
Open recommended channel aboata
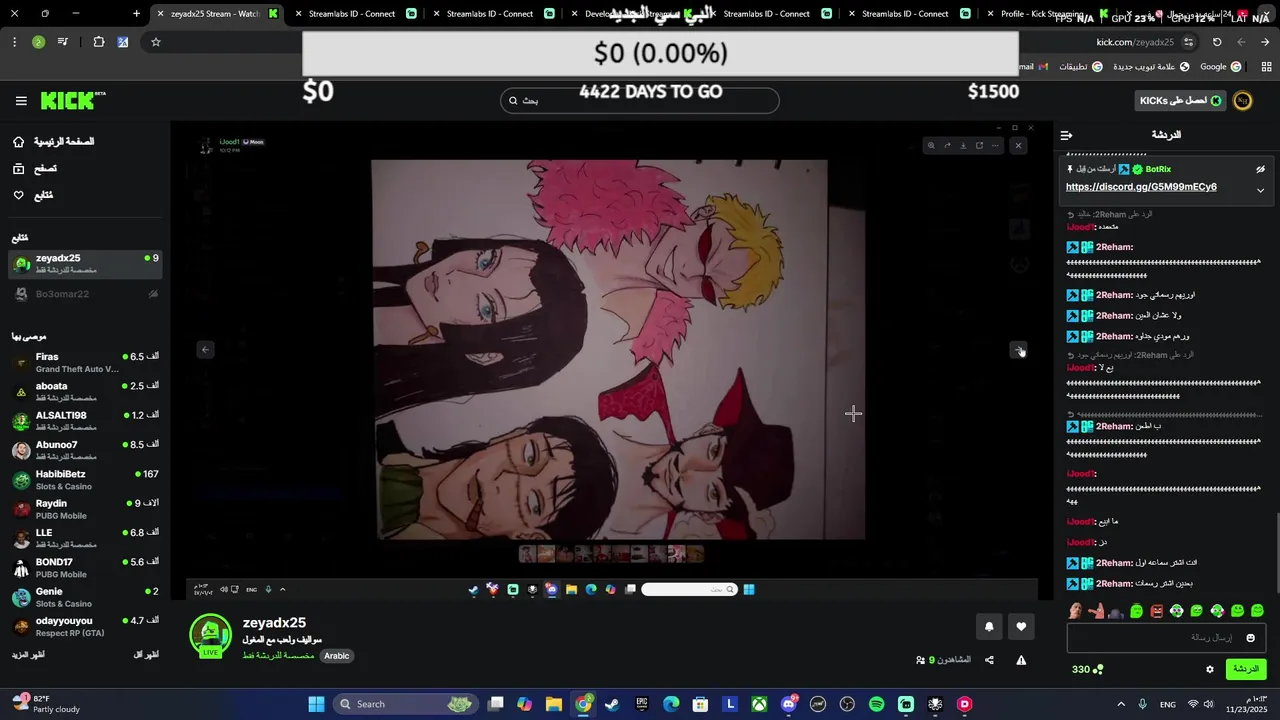coord(85,392)
